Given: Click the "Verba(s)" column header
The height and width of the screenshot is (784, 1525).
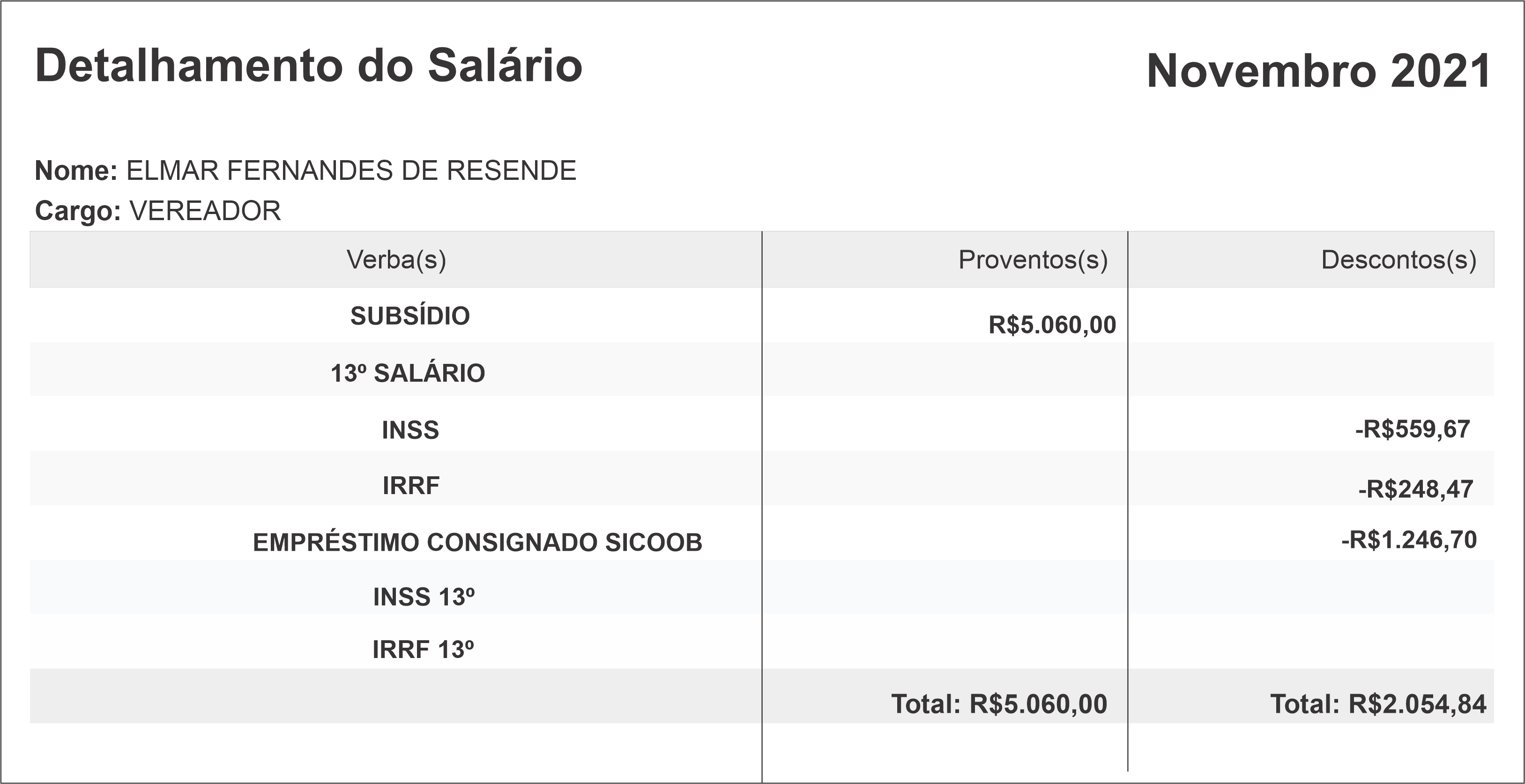Looking at the screenshot, I should click(396, 260).
